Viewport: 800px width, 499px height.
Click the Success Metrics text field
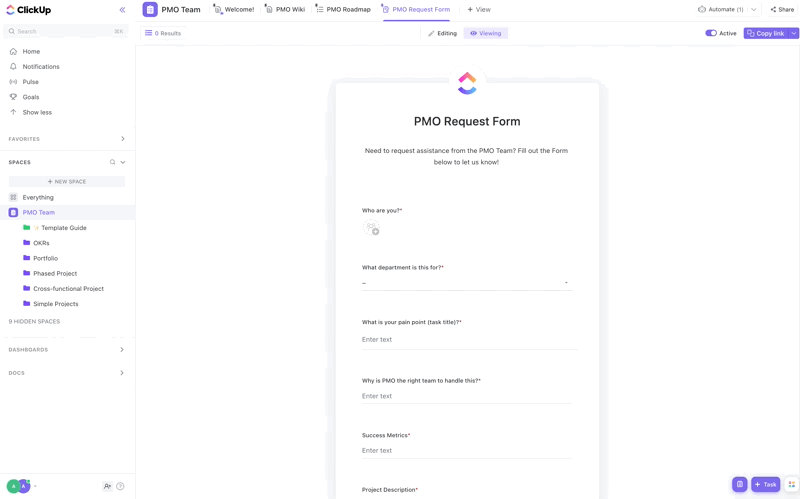pos(467,451)
